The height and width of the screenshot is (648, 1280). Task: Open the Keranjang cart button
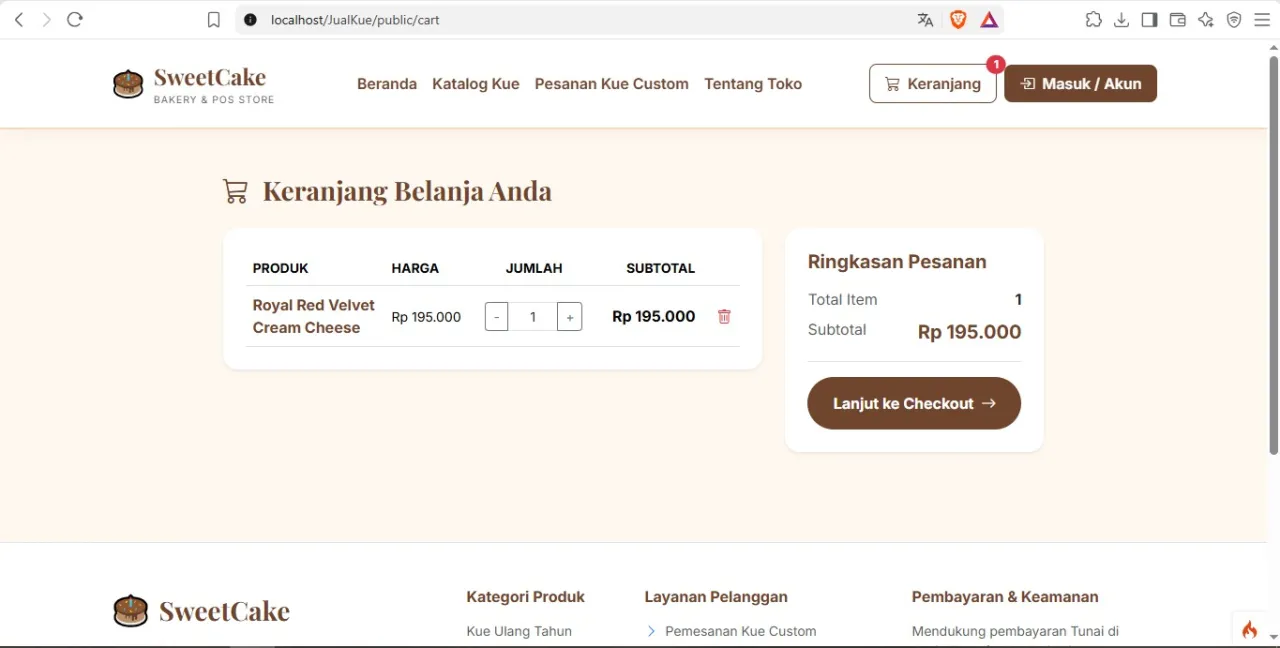pos(933,84)
